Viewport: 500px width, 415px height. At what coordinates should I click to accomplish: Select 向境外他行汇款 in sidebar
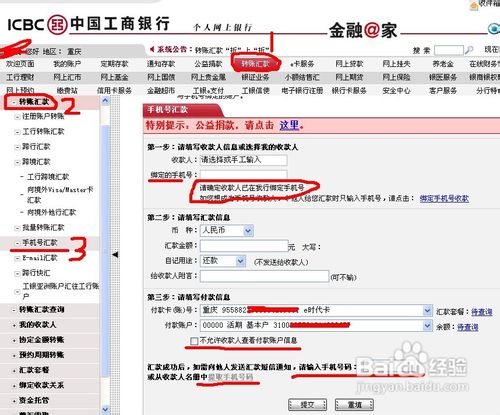click(x=51, y=212)
